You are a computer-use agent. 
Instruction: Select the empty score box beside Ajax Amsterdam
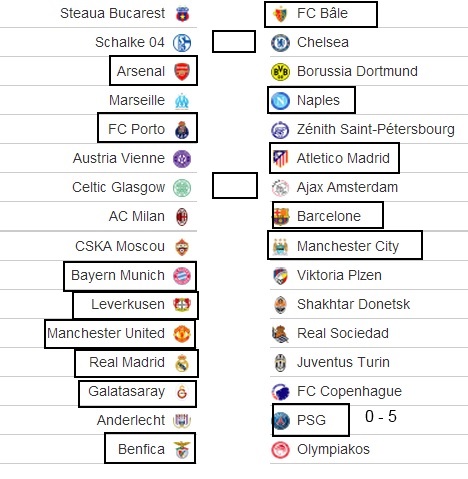pos(235,185)
